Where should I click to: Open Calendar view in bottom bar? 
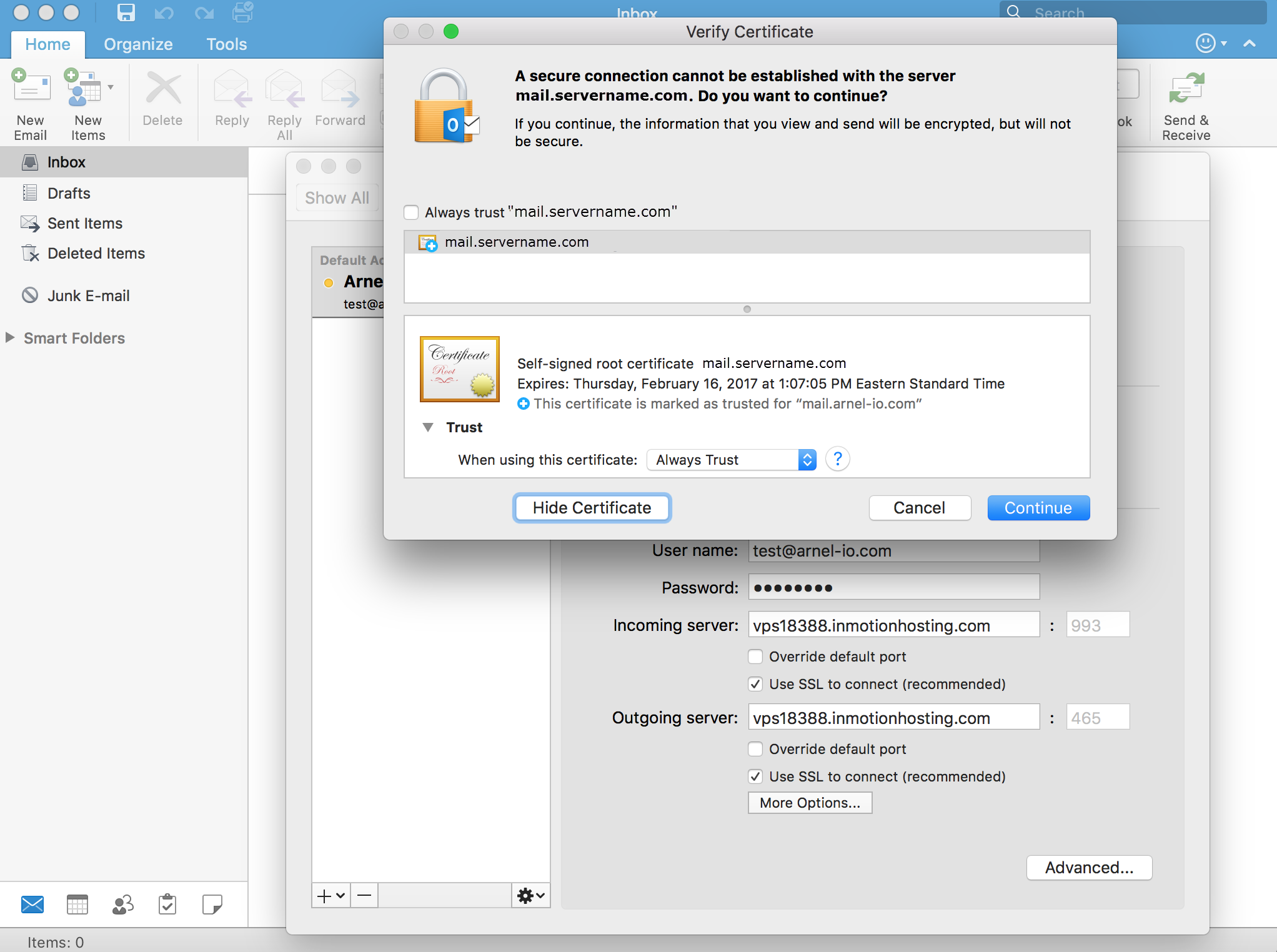point(77,904)
